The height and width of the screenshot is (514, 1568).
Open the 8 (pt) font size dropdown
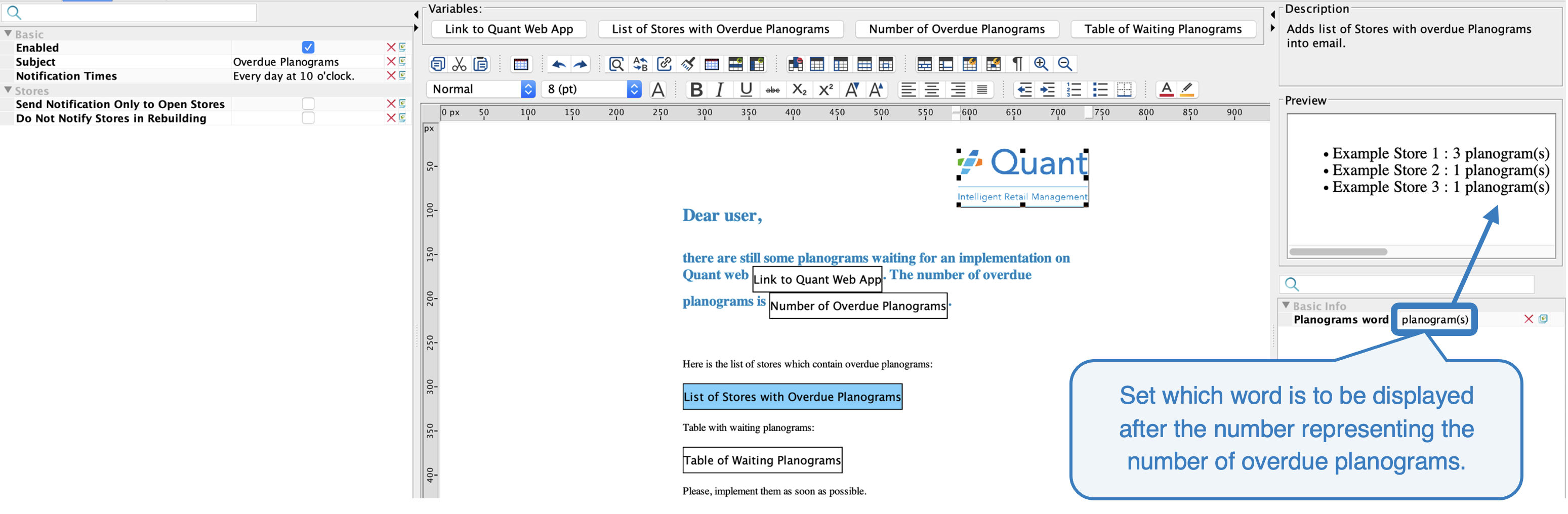592,89
